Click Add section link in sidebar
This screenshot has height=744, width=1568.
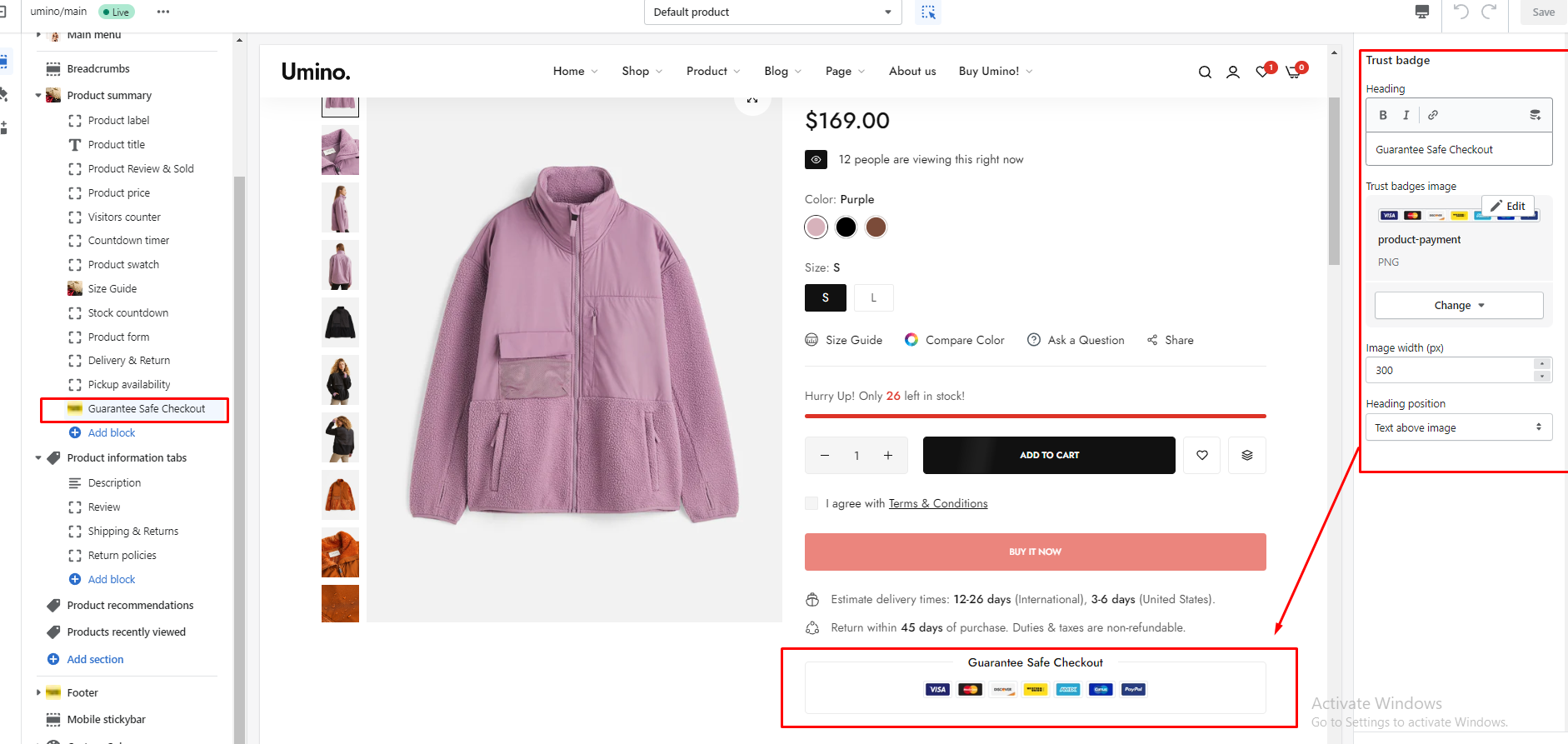(95, 659)
